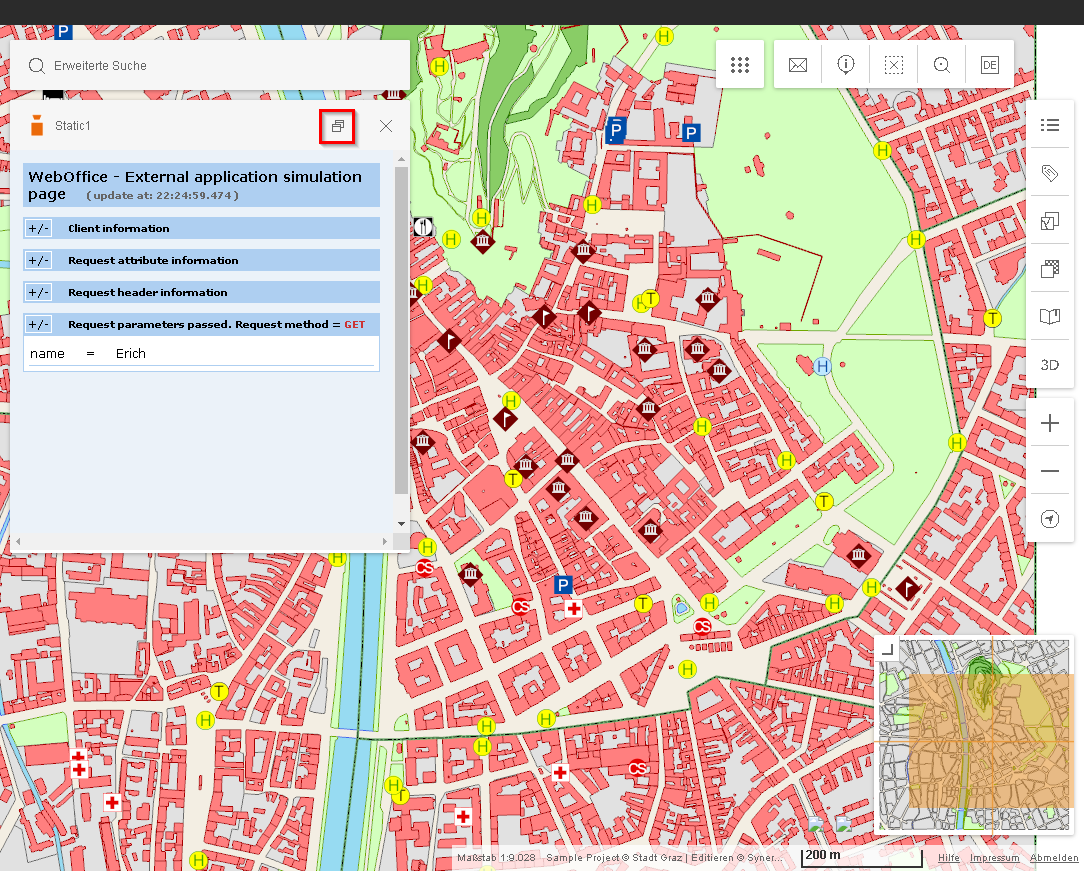Viewport: 1084px width, 871px height.
Task: Activate the magnifier zoom search tool
Action: (x=941, y=64)
